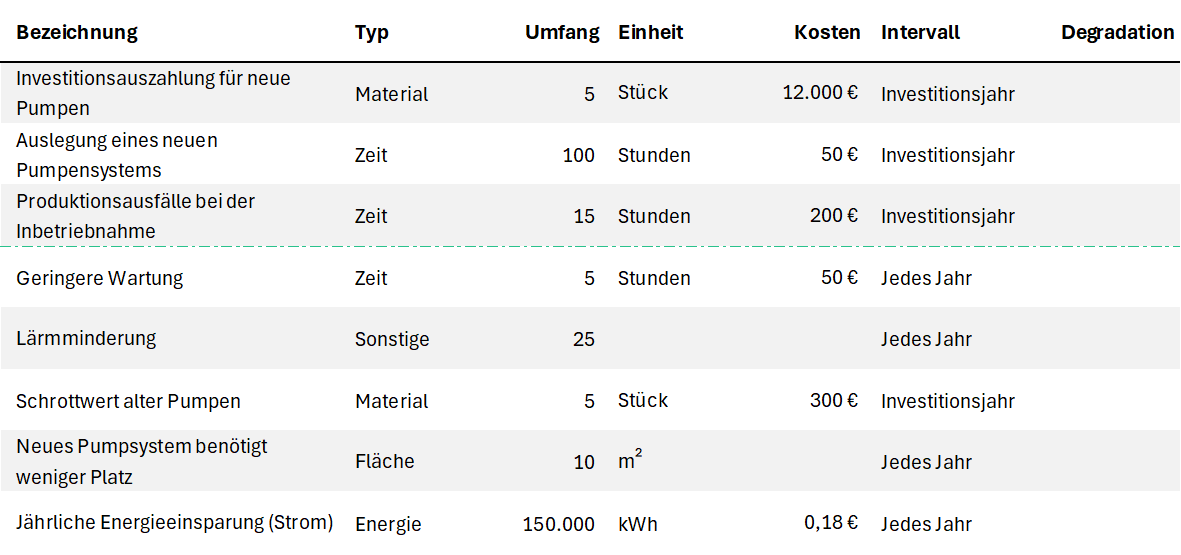Select the 'Produktionsausfälle bei der Inbetriebnahme' cell

[x=135, y=216]
